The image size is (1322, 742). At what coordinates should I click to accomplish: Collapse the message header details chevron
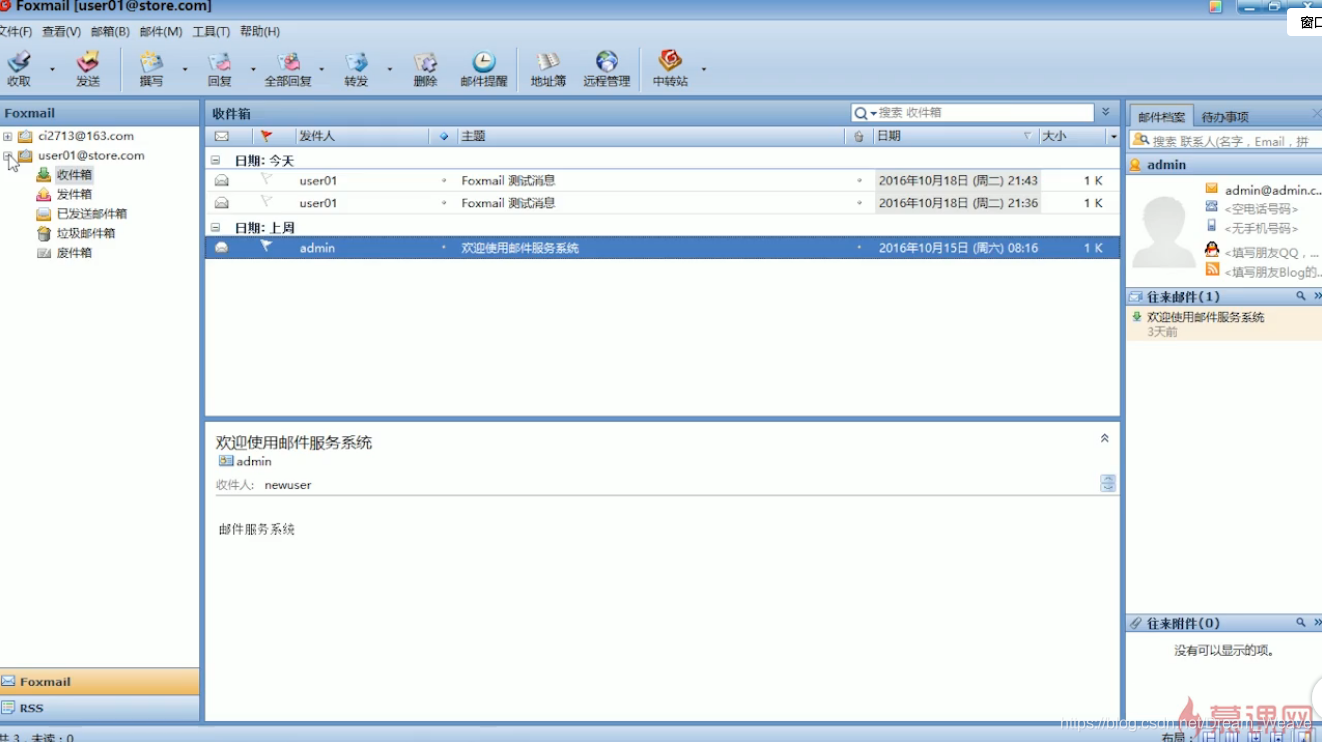1105,438
